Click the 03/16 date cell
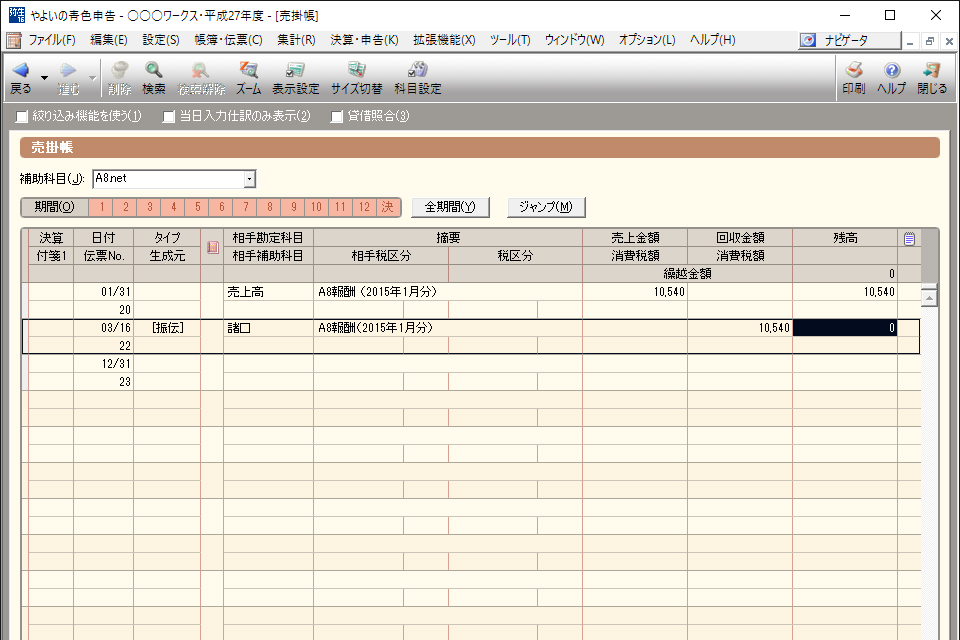The height and width of the screenshot is (640, 960). pos(103,328)
